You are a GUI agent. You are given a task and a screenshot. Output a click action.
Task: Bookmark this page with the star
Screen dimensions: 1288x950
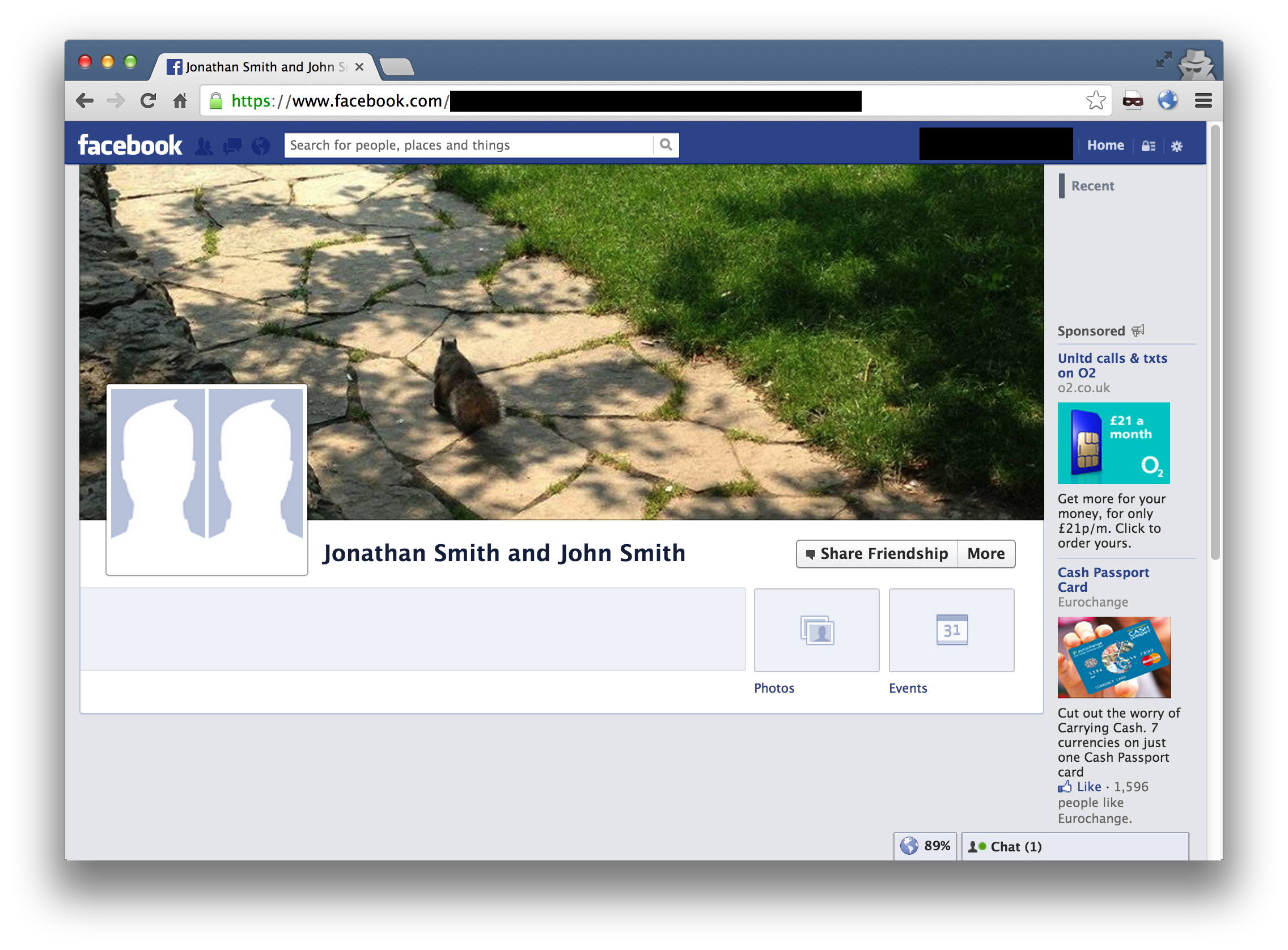coord(1096,101)
